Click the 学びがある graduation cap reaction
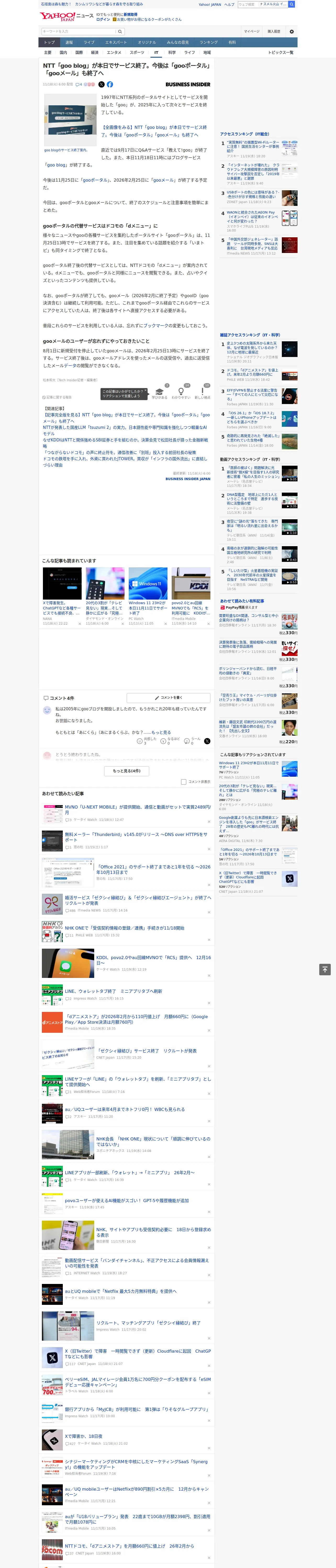336x1568 pixels. pos(160,393)
